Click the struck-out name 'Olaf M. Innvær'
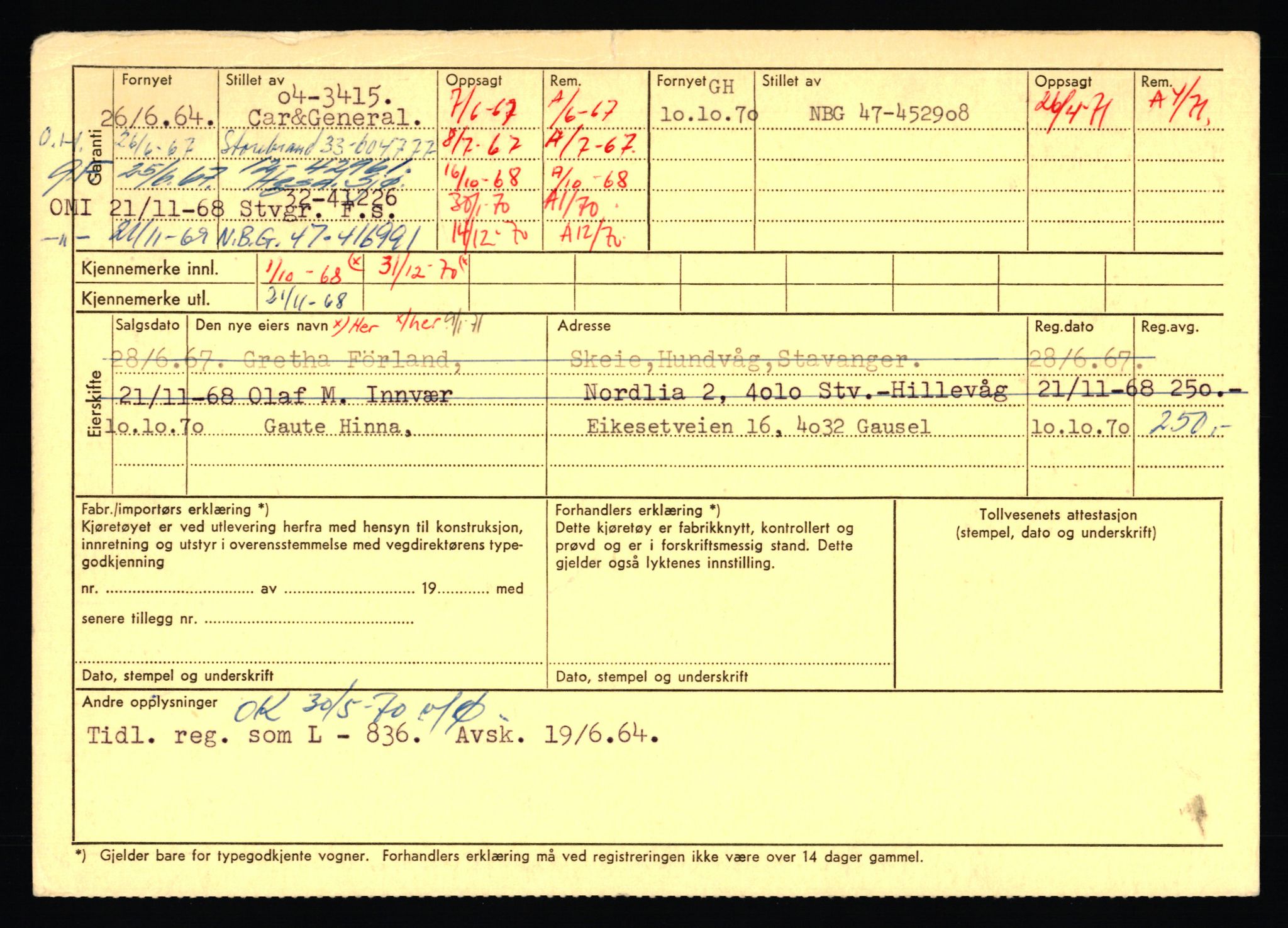Image resolution: width=1288 pixels, height=928 pixels. pos(350,395)
